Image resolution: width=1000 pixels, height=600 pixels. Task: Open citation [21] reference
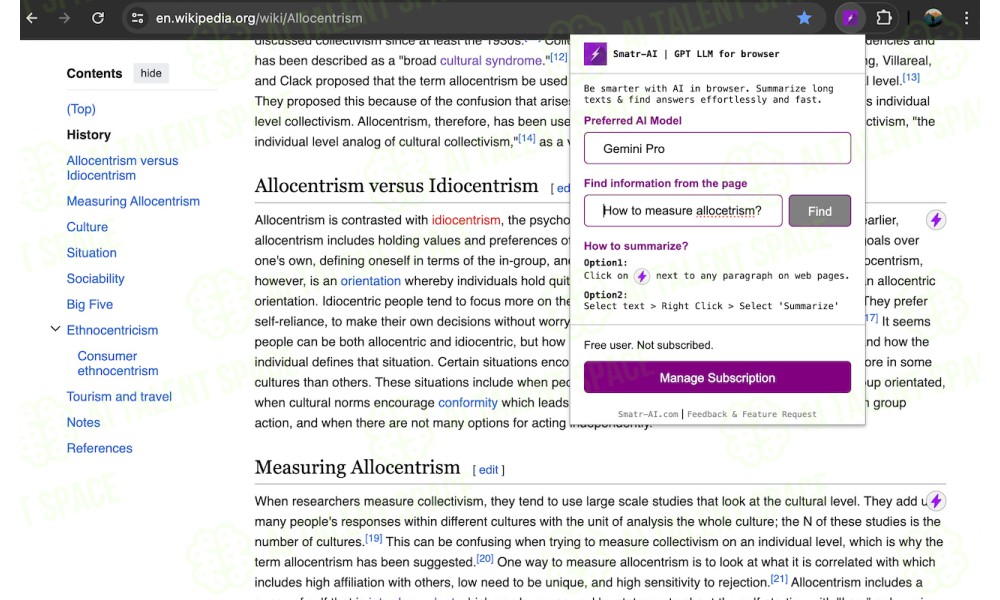(x=779, y=579)
